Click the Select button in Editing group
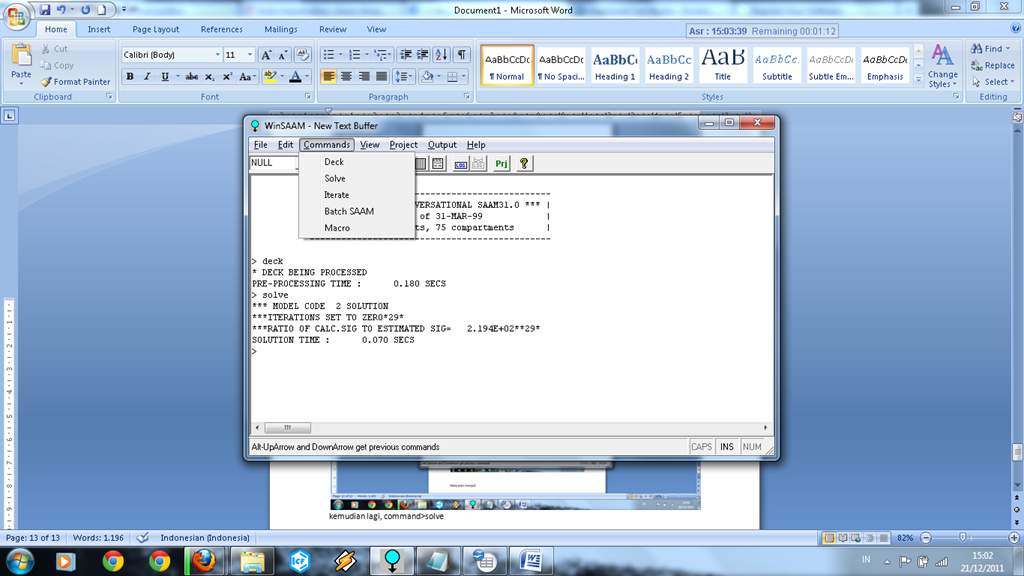The width and height of the screenshot is (1024, 576). 993,82
